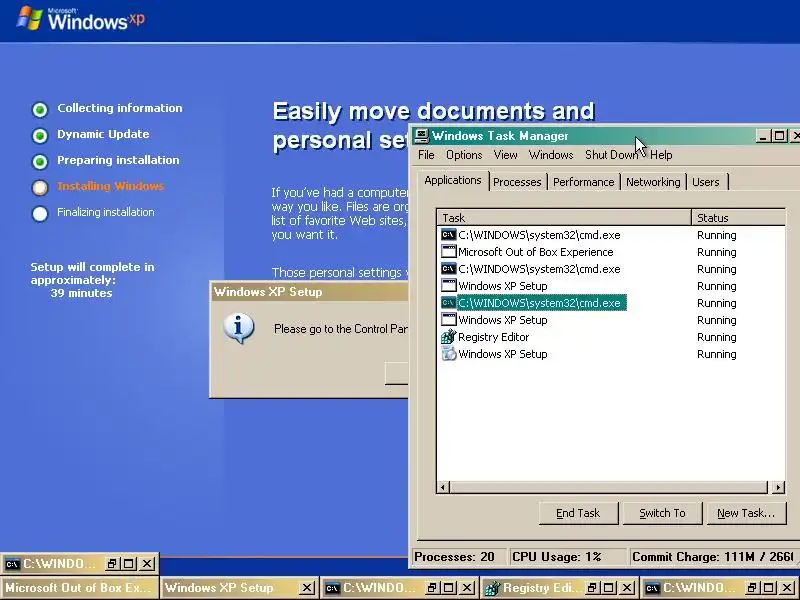Close the minimized Registry Editor window
This screenshot has width=800, height=600.
click(x=627, y=588)
